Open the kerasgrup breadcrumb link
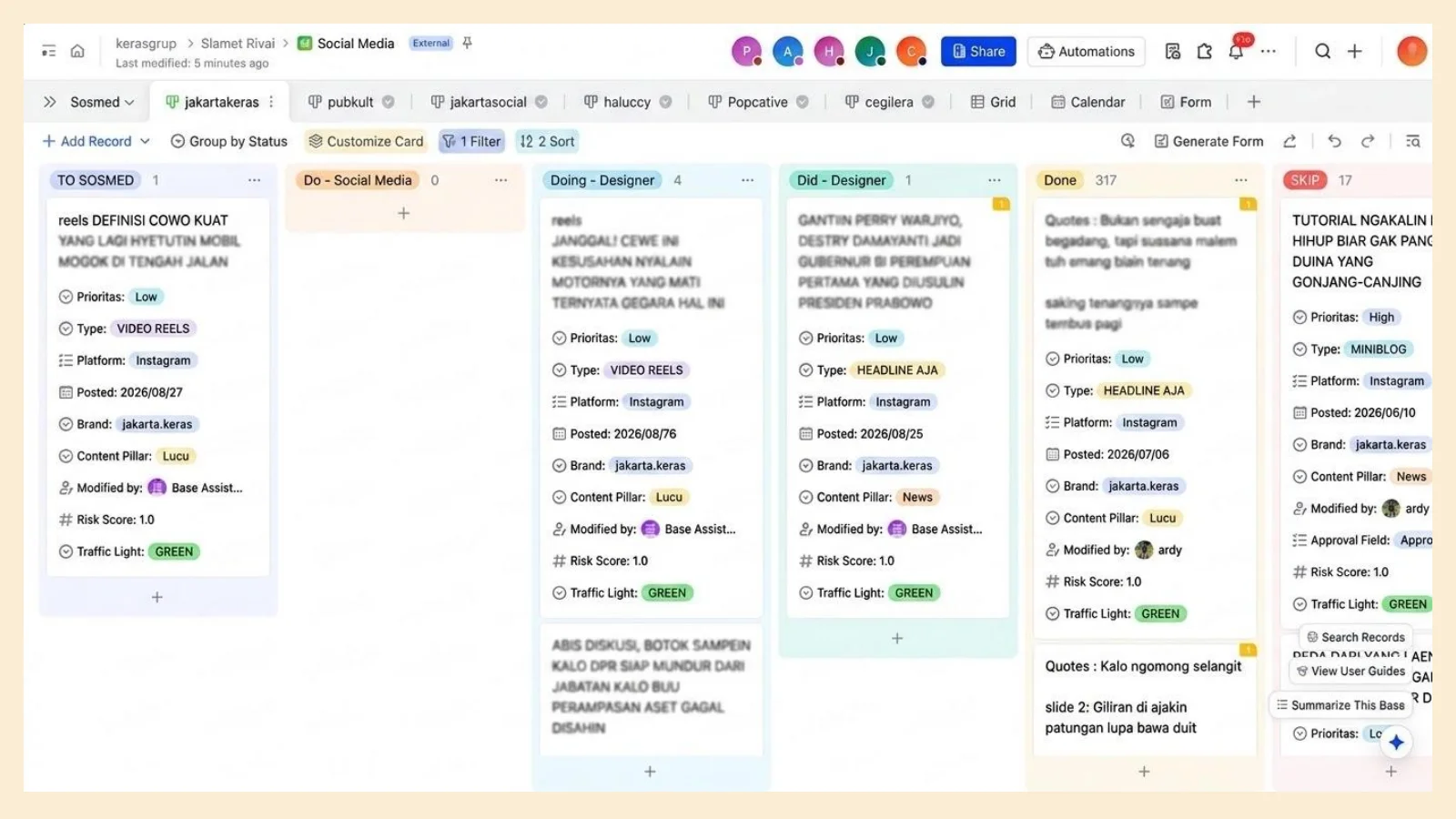Screen dimensions: 1456x819 146,43
